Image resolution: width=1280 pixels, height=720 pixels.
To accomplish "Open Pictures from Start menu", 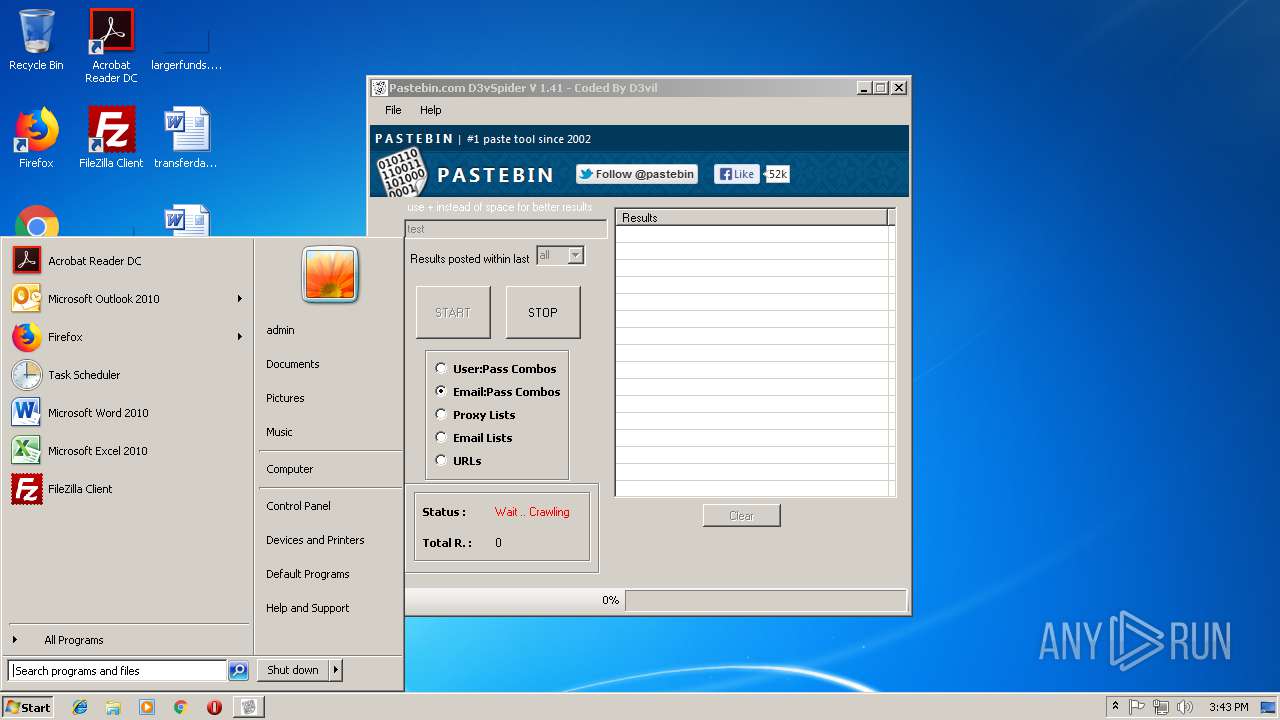I will tap(285, 398).
